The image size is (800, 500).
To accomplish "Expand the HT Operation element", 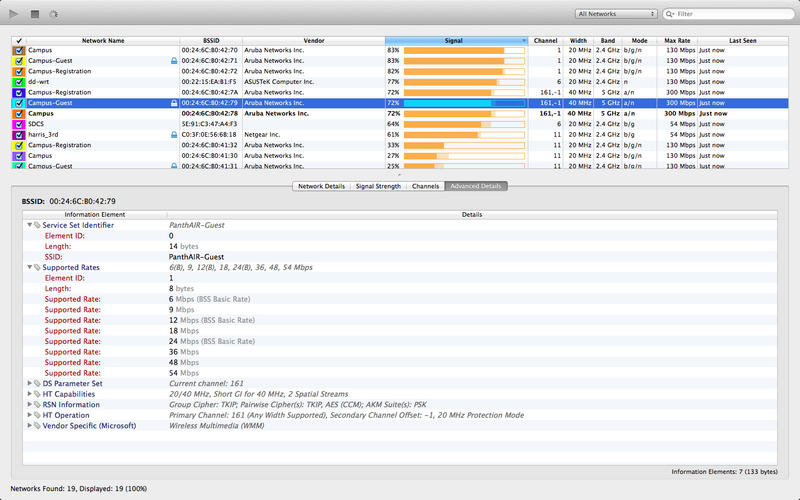I will [30, 415].
